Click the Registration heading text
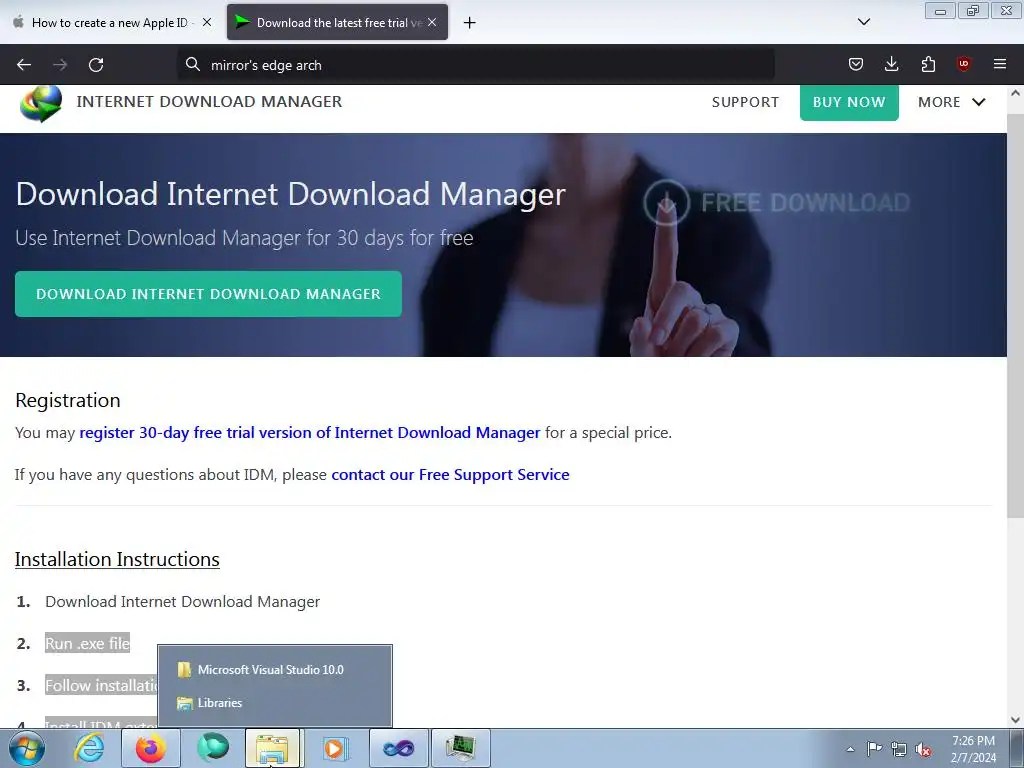1024x768 pixels. click(68, 400)
